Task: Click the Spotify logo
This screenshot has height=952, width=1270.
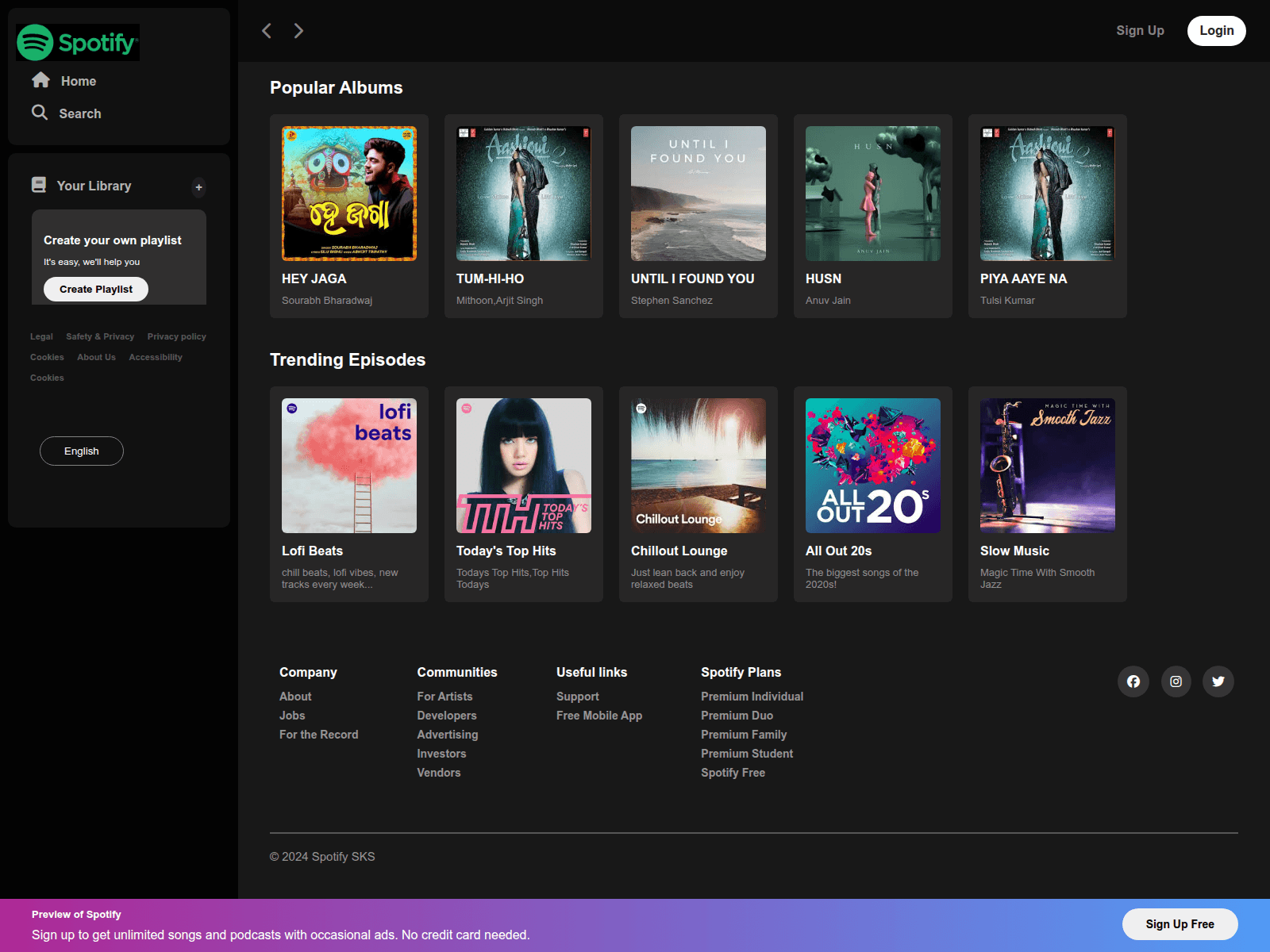Action: click(78, 42)
